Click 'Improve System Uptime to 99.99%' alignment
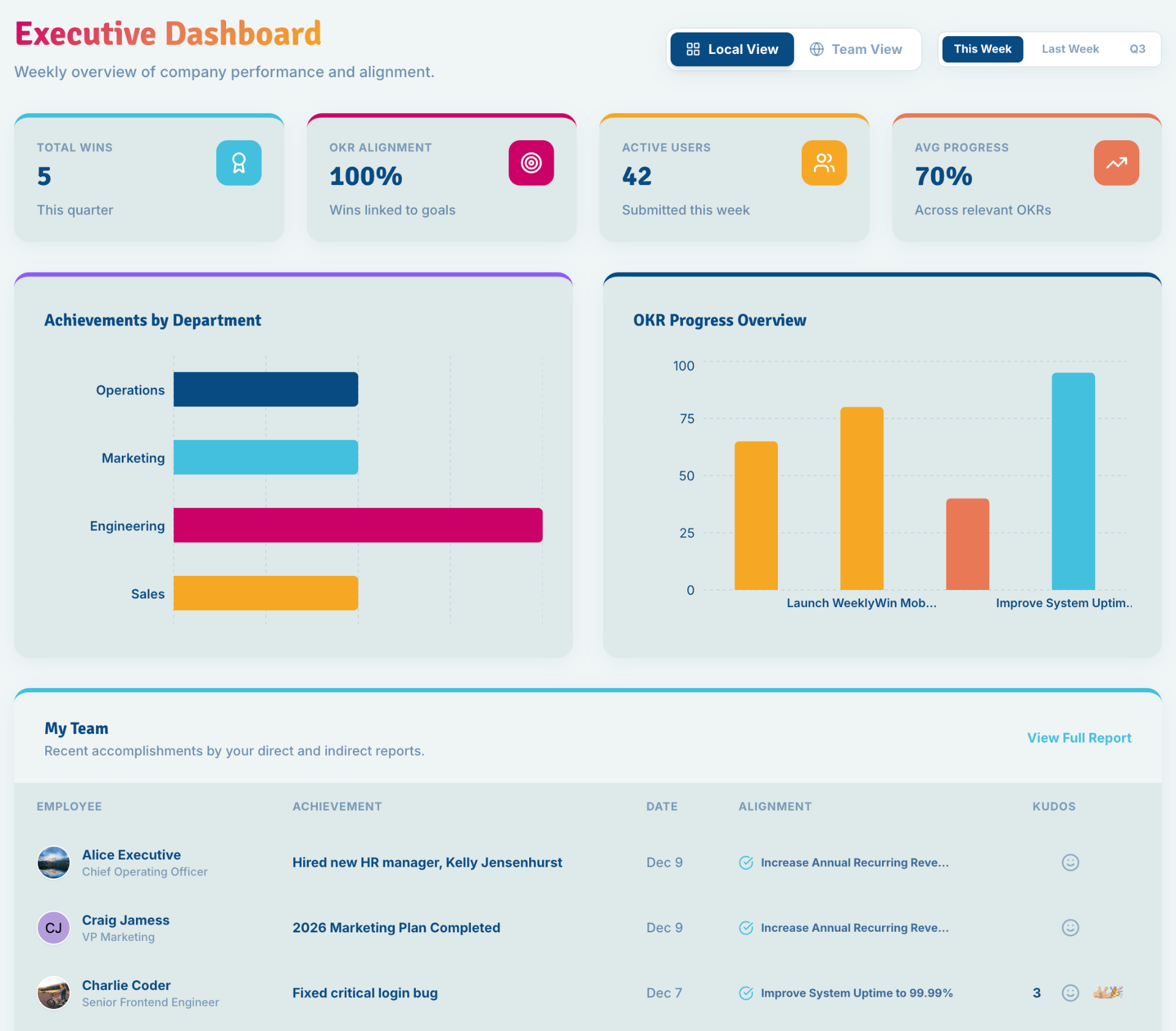This screenshot has height=1031, width=1176. click(x=856, y=993)
